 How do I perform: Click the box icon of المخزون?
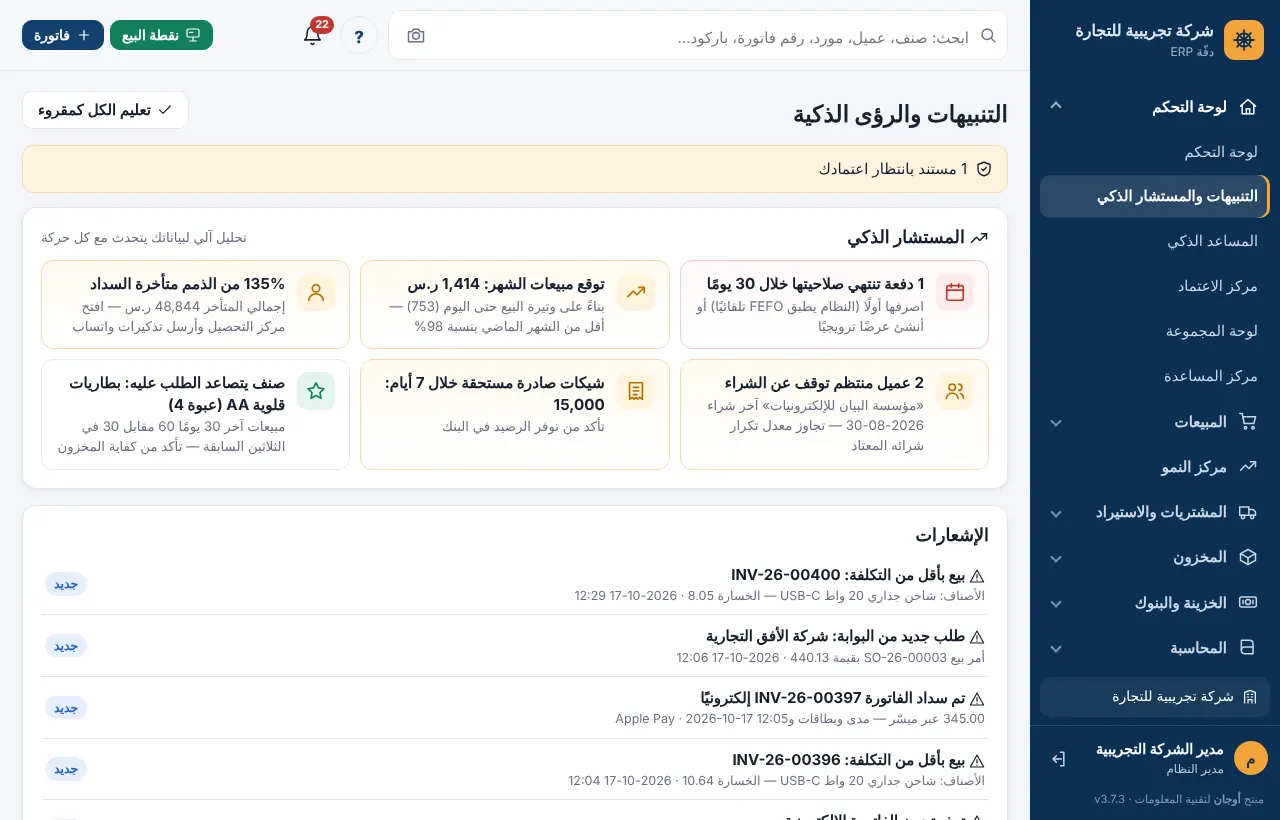coord(1247,557)
